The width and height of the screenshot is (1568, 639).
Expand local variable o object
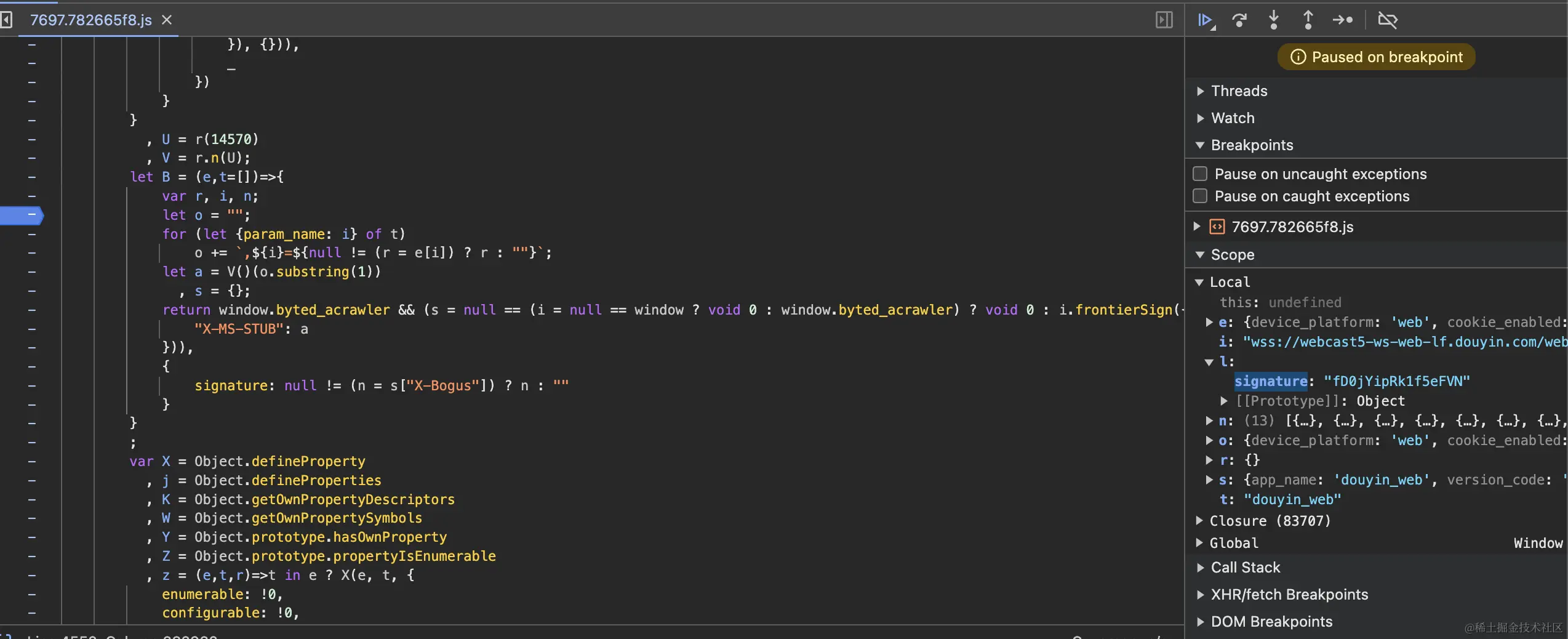[x=1210, y=440]
